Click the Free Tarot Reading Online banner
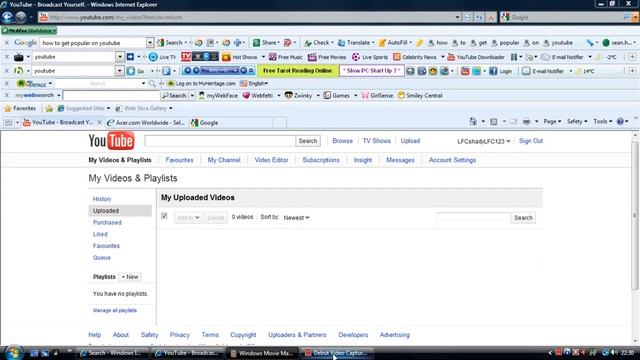The image size is (640, 360). 298,71
